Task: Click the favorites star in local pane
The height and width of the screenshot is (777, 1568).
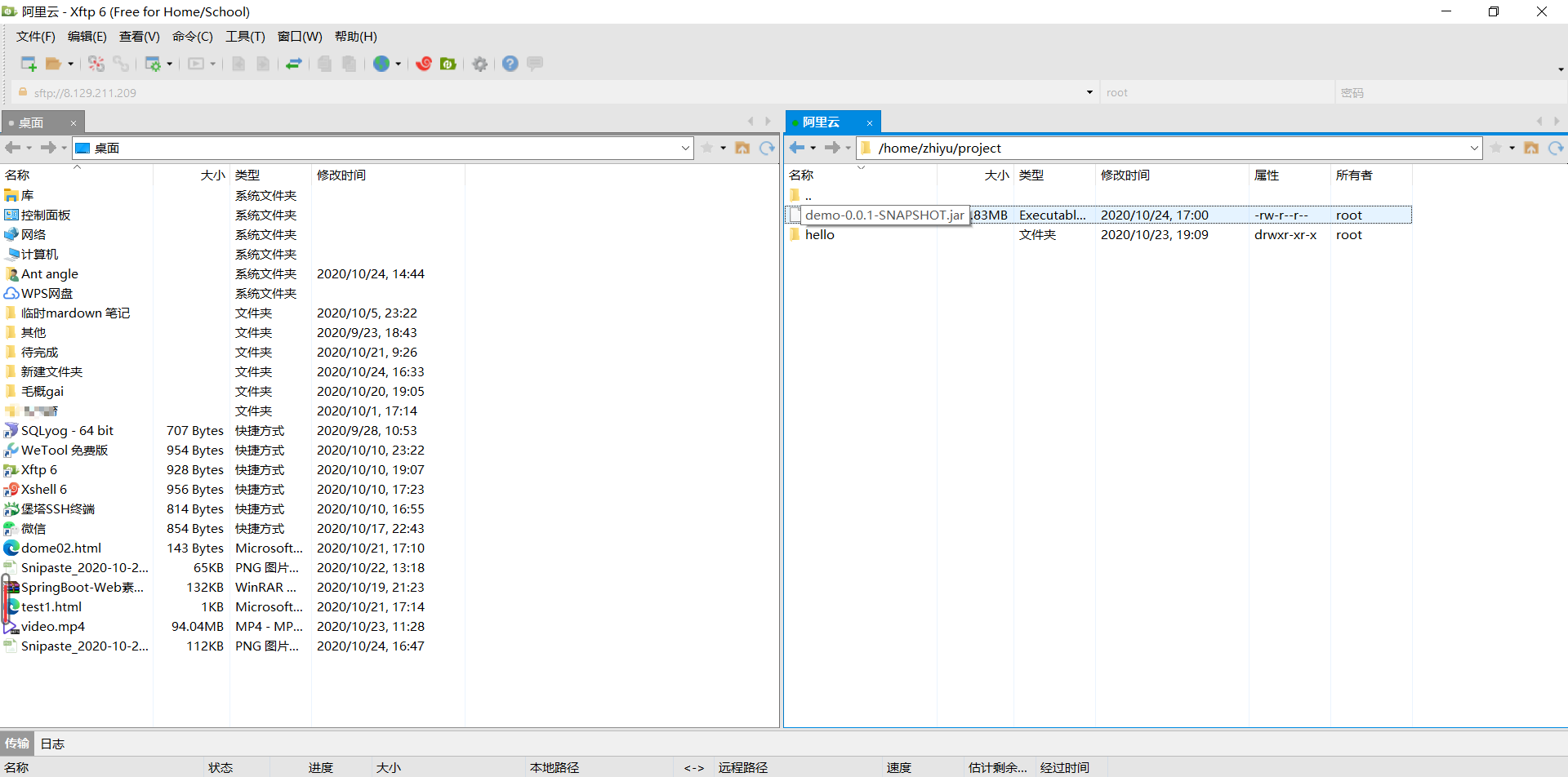Action: click(x=707, y=148)
